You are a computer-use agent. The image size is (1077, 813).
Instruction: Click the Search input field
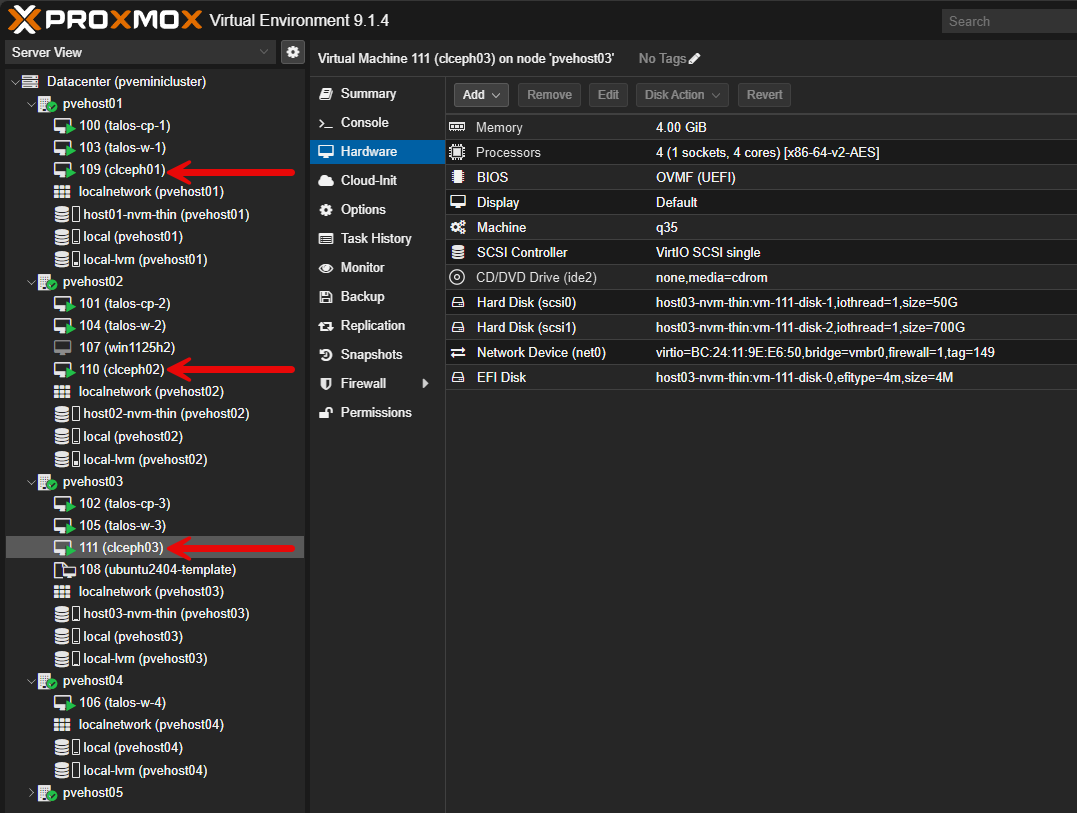1010,21
